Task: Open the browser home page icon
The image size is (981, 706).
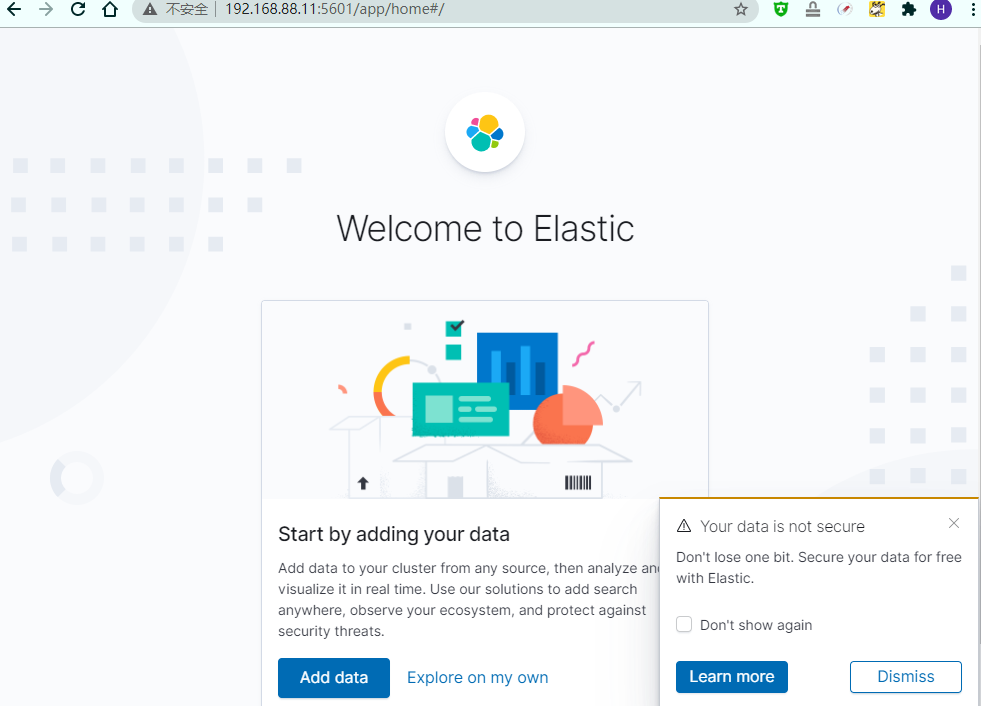Action: click(x=110, y=9)
